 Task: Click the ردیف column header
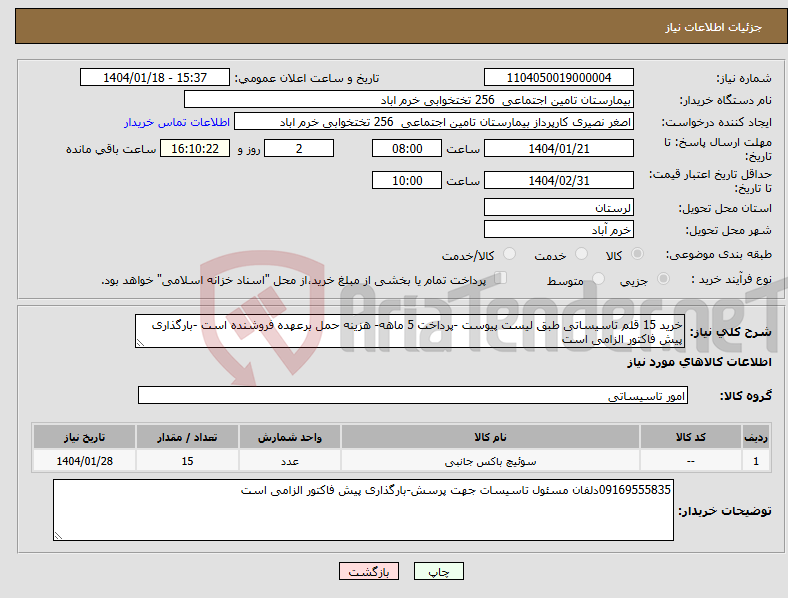[x=756, y=437]
